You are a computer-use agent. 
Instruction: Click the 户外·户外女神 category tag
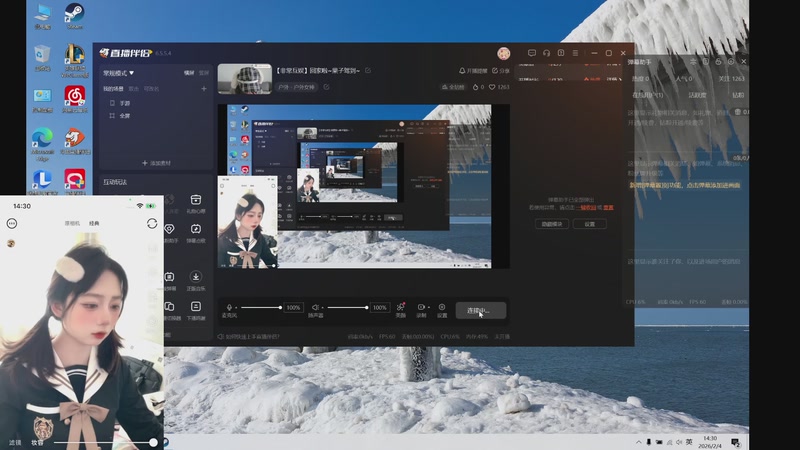point(297,87)
